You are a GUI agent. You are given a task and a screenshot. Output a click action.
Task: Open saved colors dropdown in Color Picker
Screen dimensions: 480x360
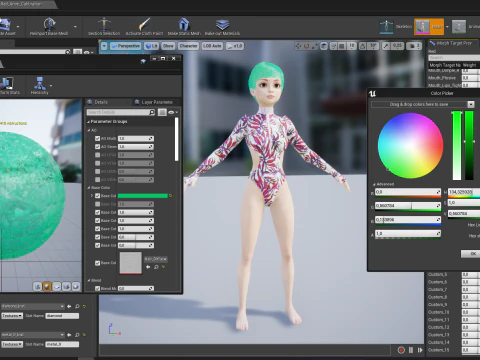(x=471, y=104)
